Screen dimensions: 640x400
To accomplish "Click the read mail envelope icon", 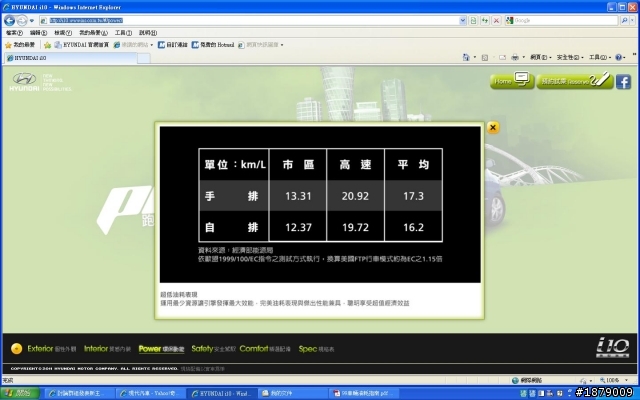I will (502, 58).
